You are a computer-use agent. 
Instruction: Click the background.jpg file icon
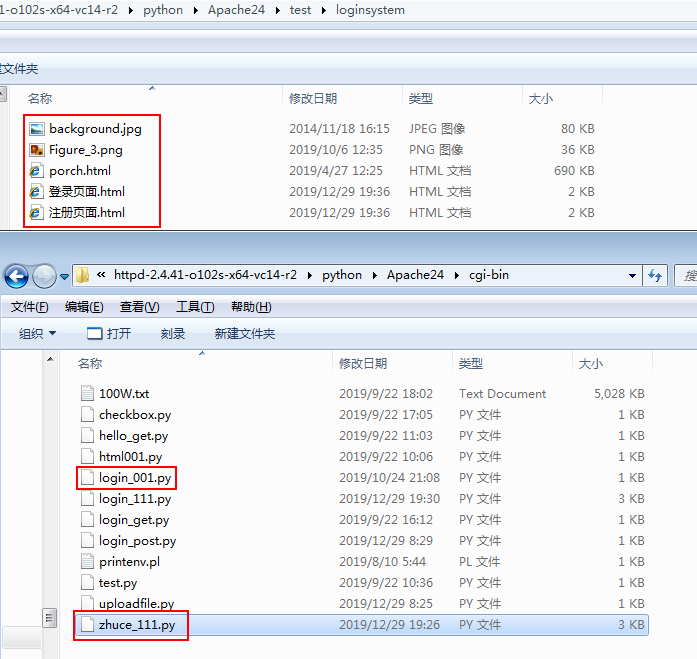tap(36, 129)
